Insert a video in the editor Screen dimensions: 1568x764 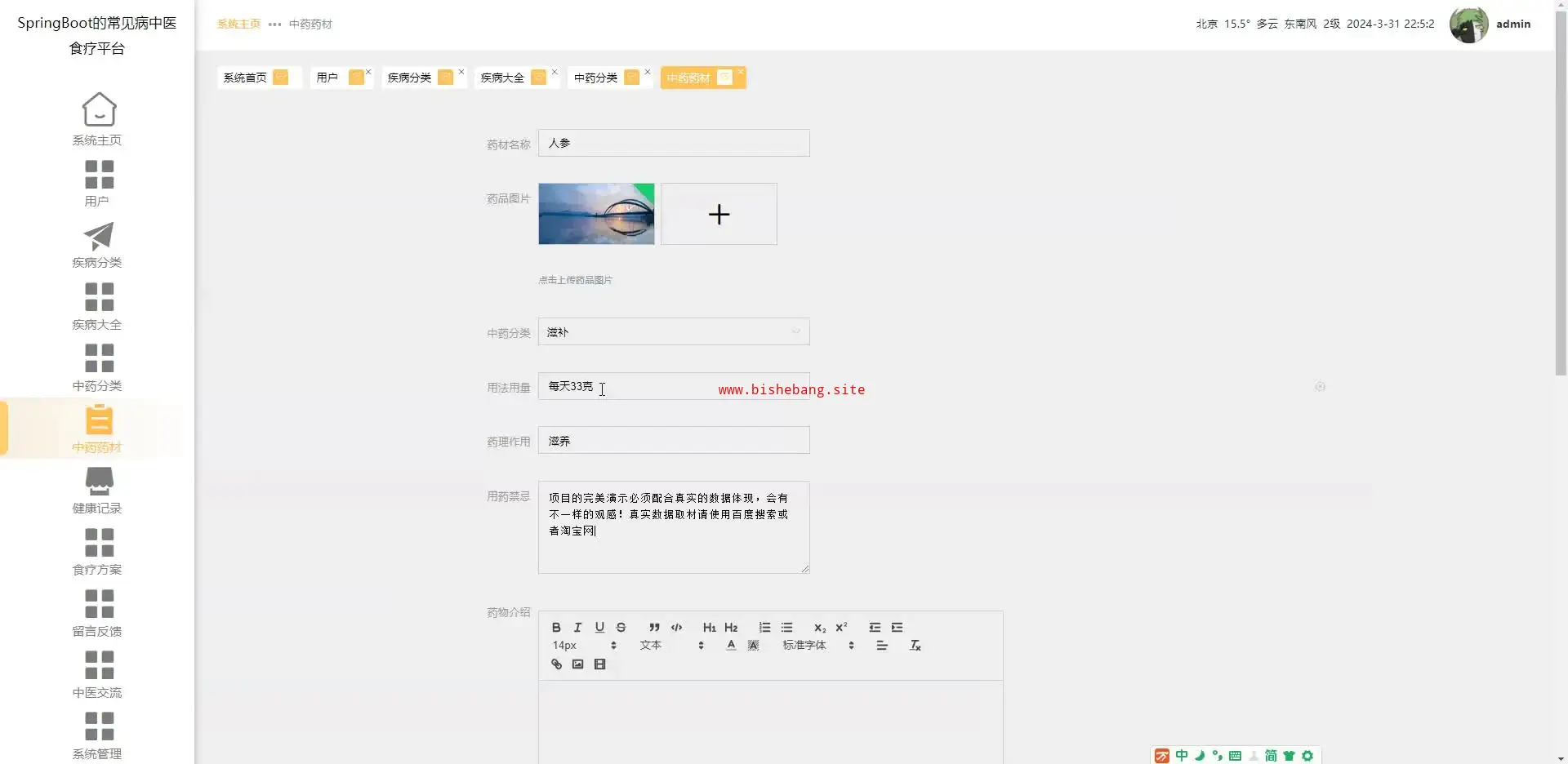(x=599, y=664)
